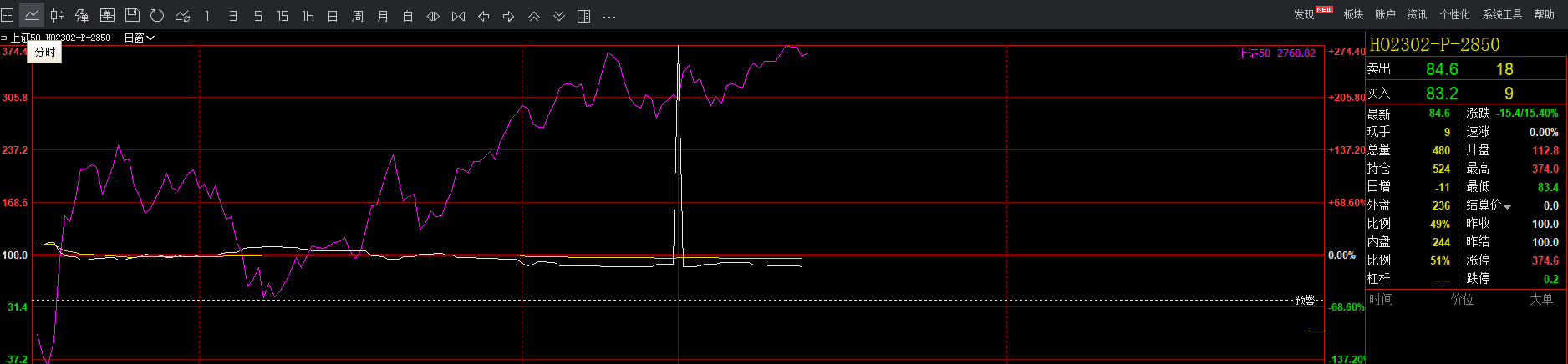Click the expand horizontally arrows icon
This screenshot has height=364, width=1568.
coord(433,15)
